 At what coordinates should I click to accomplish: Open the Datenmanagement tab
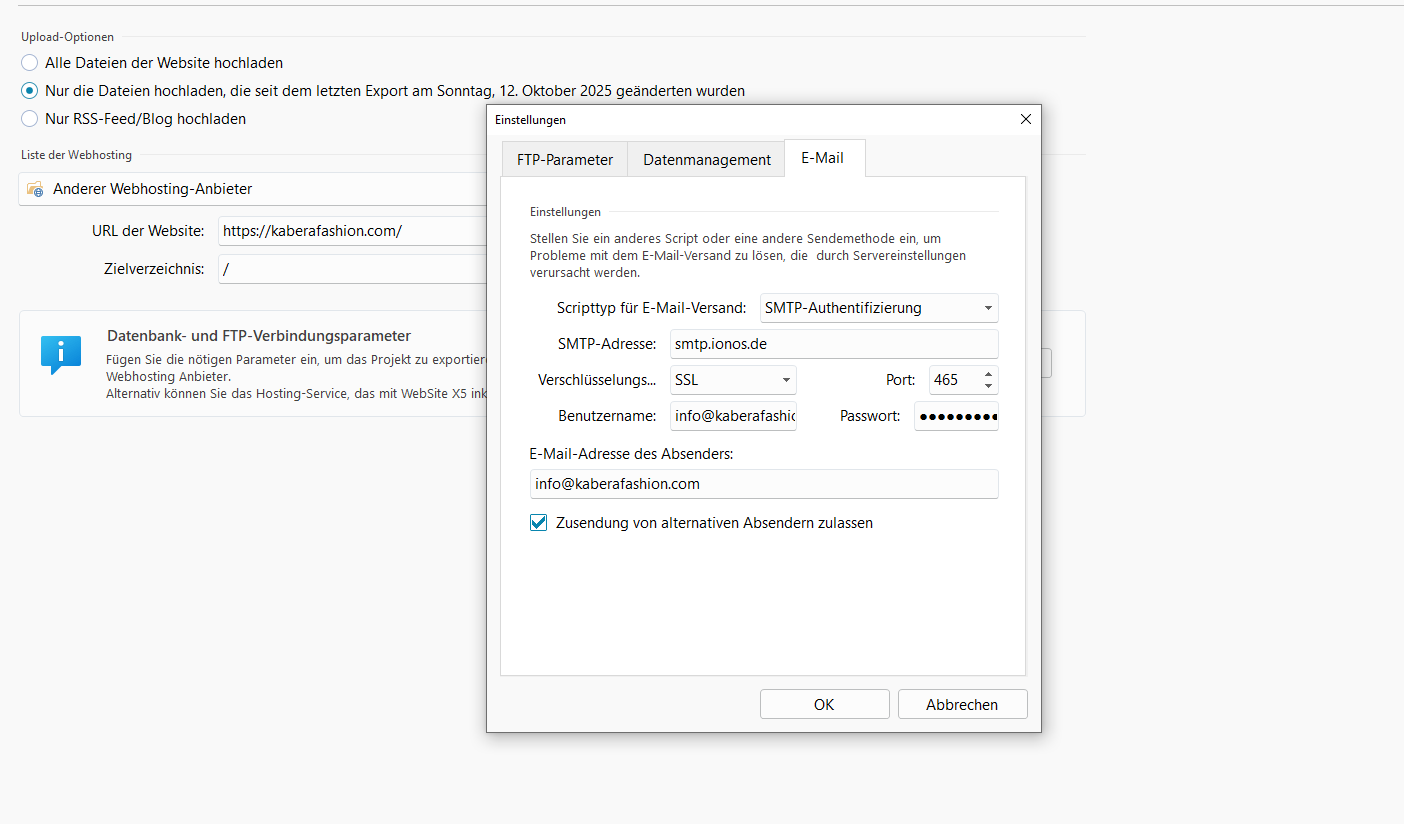(x=706, y=159)
